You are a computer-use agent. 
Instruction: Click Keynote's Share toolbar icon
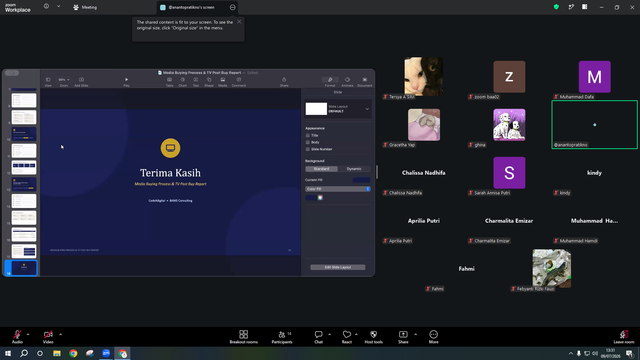(x=284, y=81)
